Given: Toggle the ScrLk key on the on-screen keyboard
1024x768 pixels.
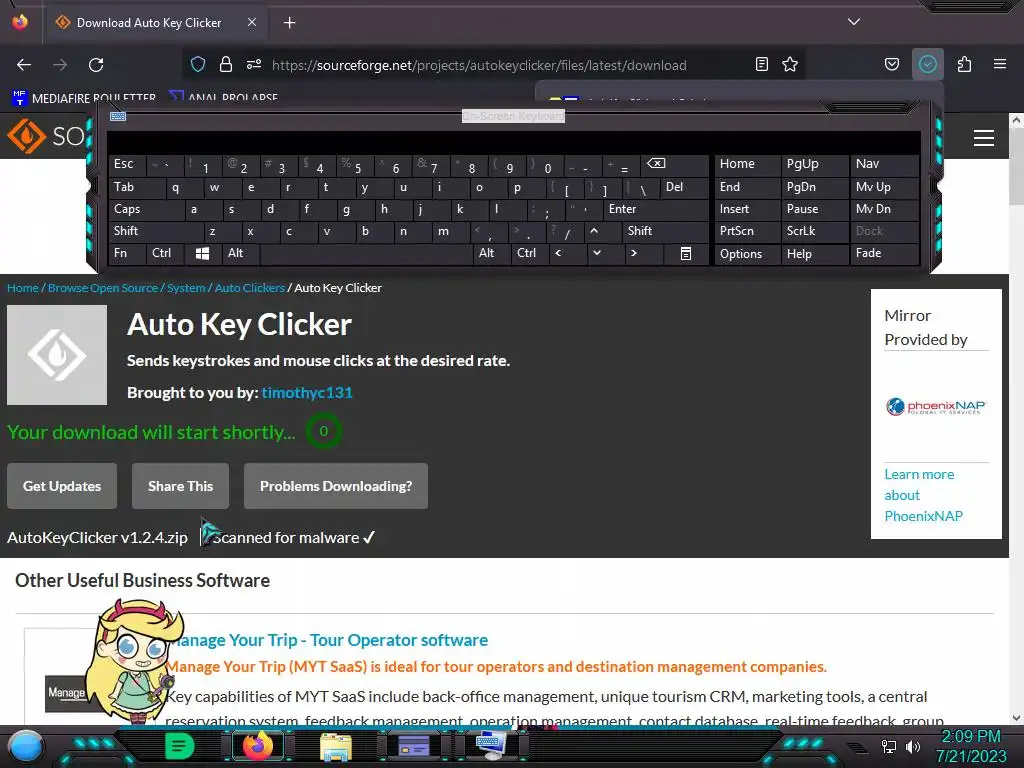Looking at the screenshot, I should click(x=814, y=231).
